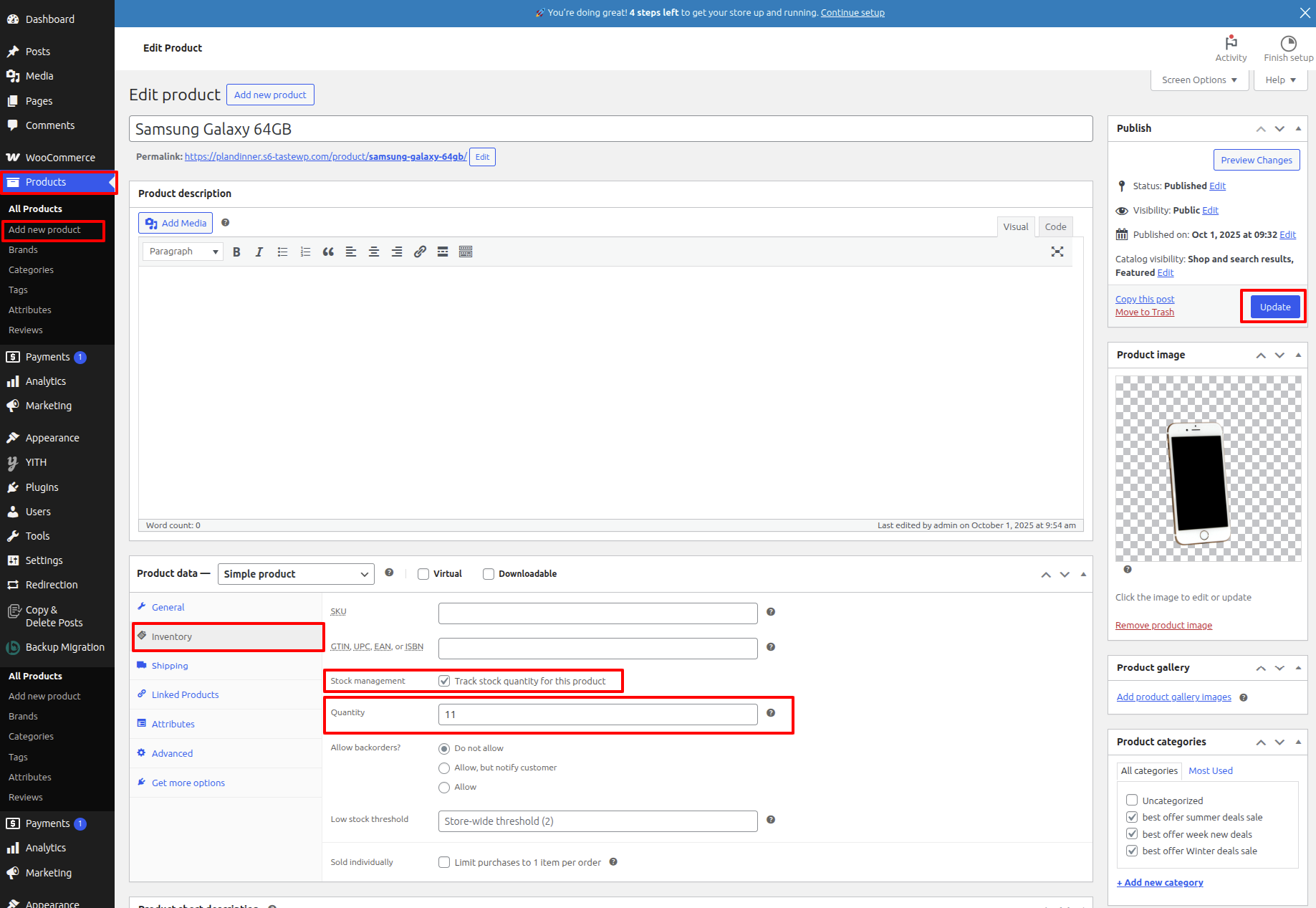Click the Italic formatting icon
This screenshot has height=908, width=1316.
(259, 252)
